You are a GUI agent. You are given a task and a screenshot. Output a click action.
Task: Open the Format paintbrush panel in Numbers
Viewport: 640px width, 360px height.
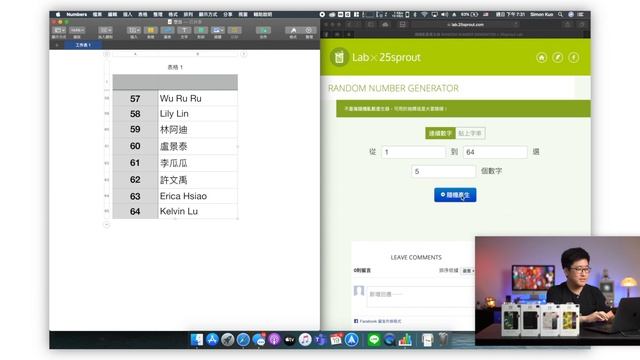pyautogui.click(x=293, y=30)
